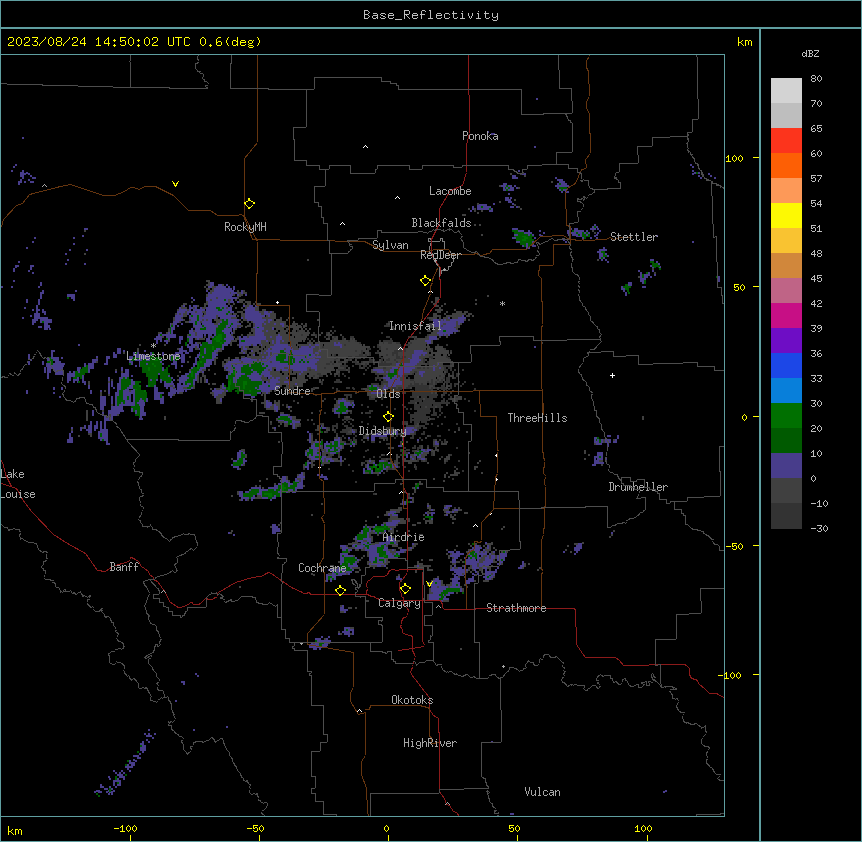Click the Okotoks label
This screenshot has width=862, height=842.
tap(412, 700)
